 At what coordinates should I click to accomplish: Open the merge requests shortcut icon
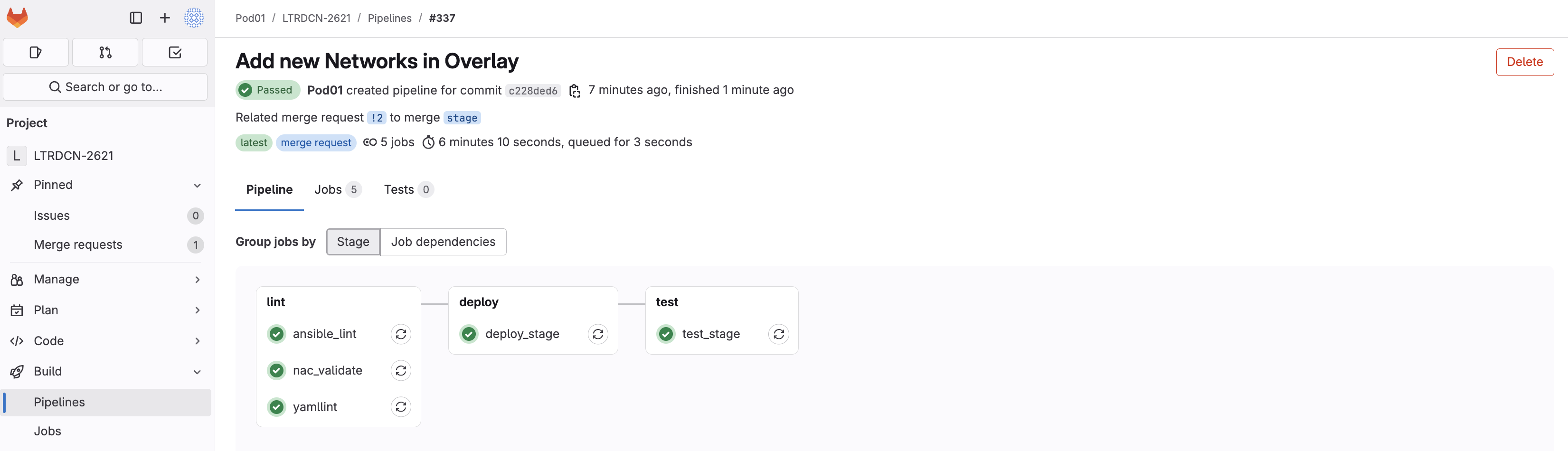click(105, 52)
